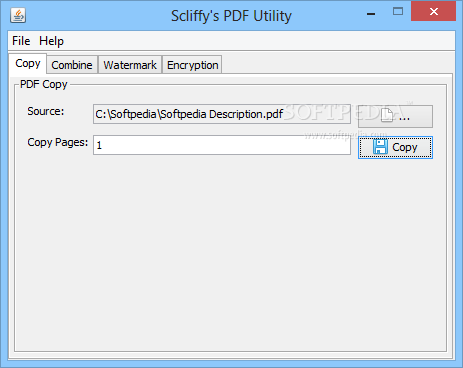Viewport: 463px width, 368px height.
Task: Click the Copy Pages input field
Action: tap(222, 145)
